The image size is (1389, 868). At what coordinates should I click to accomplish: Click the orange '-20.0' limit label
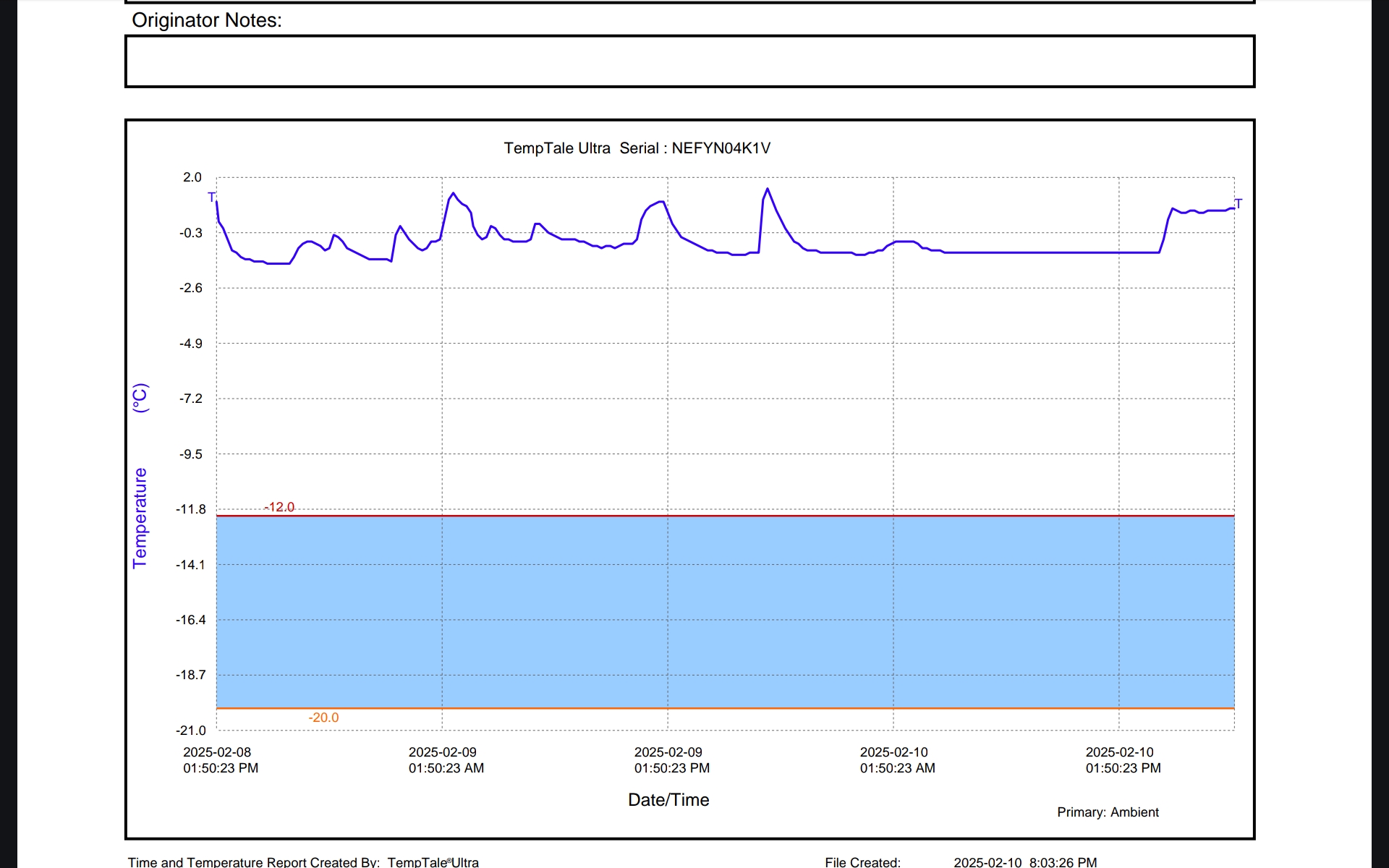click(323, 718)
